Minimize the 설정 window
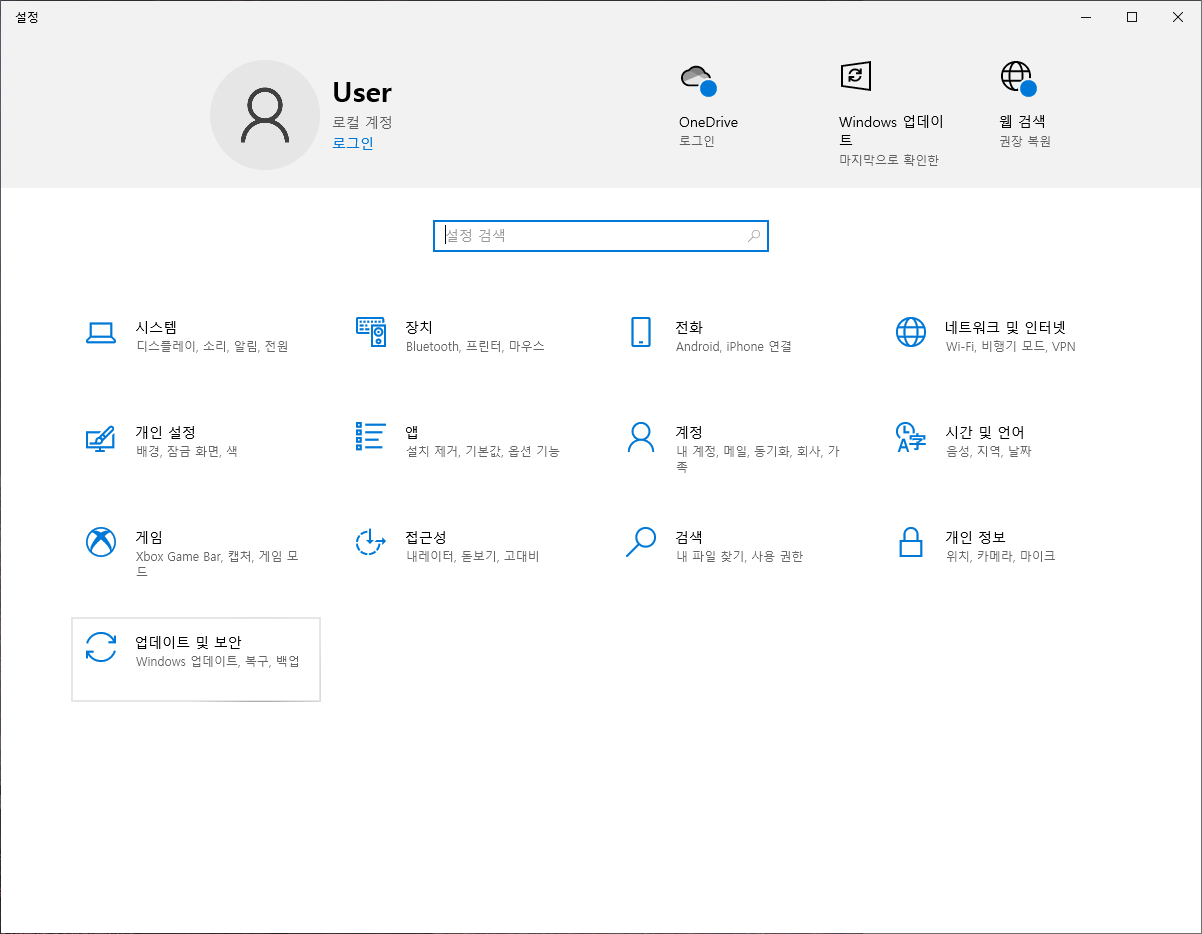Image resolution: width=1202 pixels, height=934 pixels. click(1086, 17)
